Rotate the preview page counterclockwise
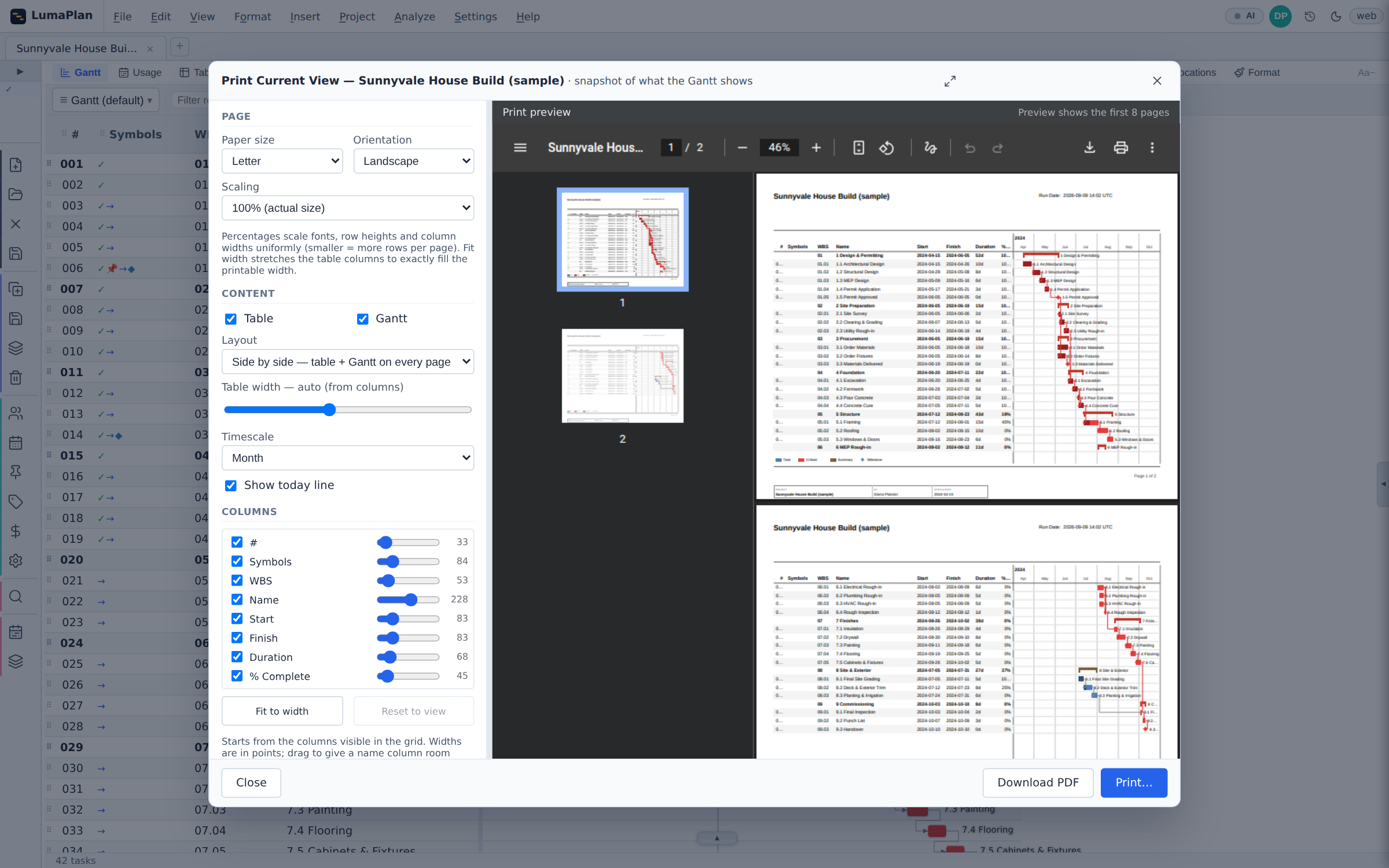Viewport: 1389px width, 868px height. coord(886,148)
